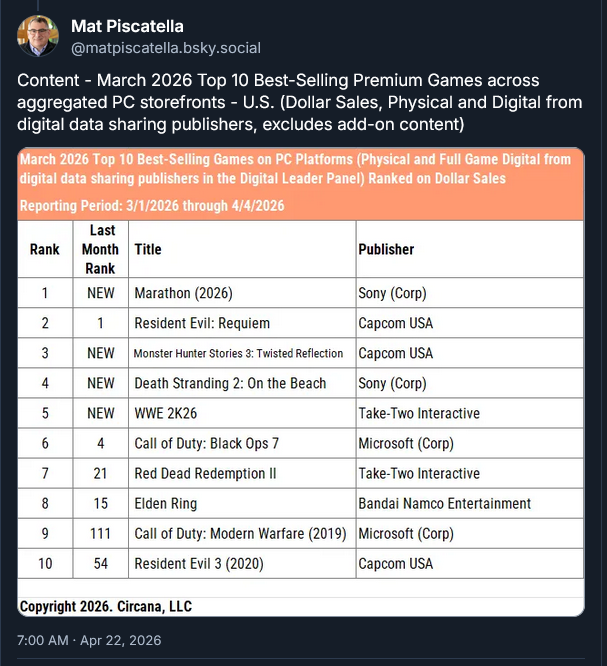The image size is (607, 666).
Task: Select the Resident Evil: Requiem row
Action: coord(301,323)
